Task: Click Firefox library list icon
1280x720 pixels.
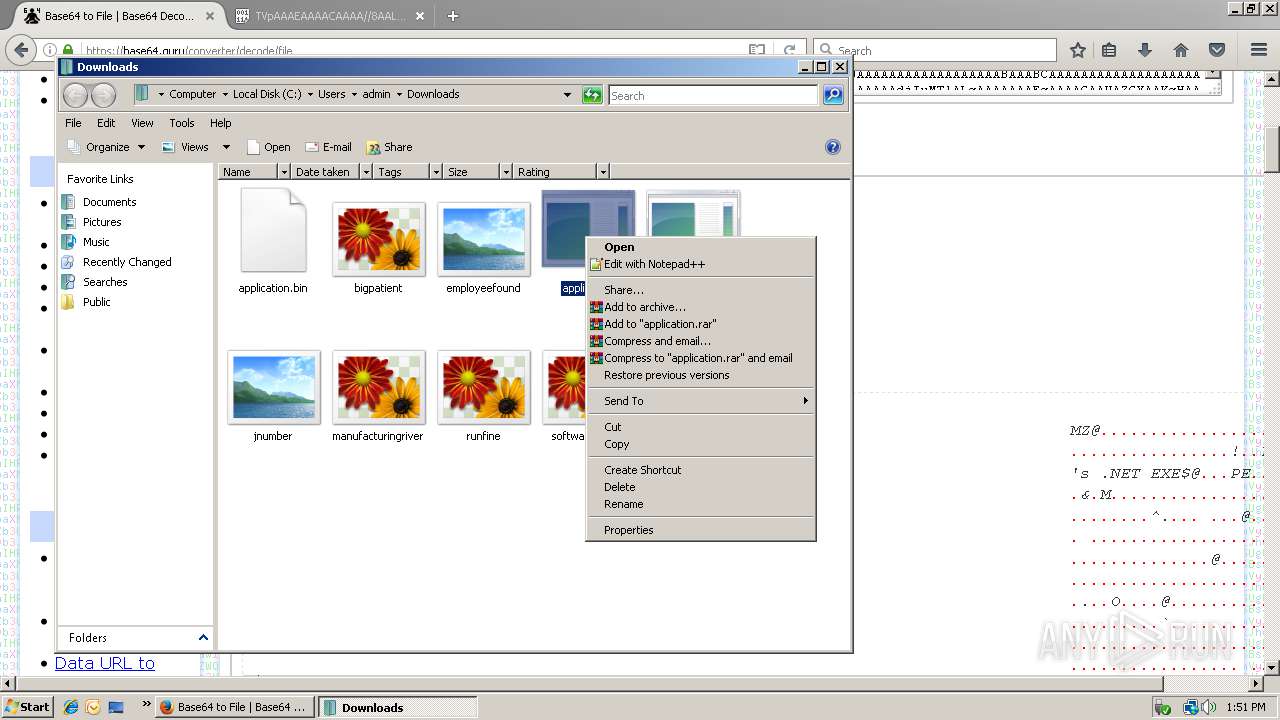Action: (x=1109, y=50)
